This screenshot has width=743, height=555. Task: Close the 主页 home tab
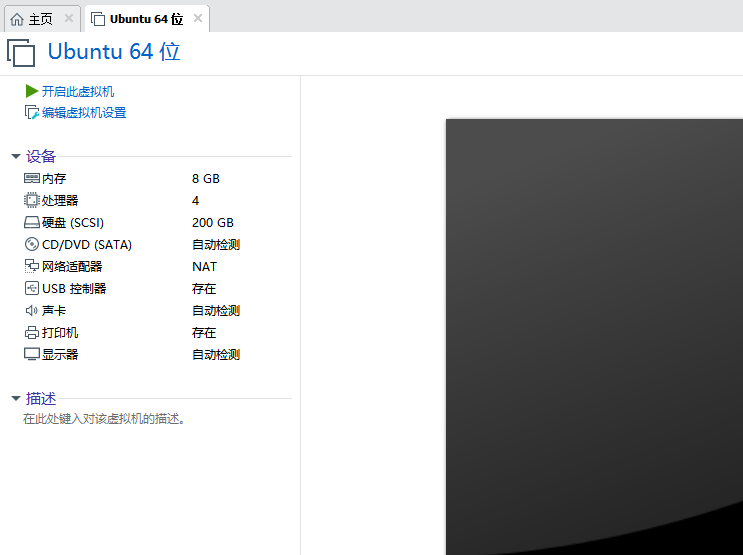pos(69,19)
